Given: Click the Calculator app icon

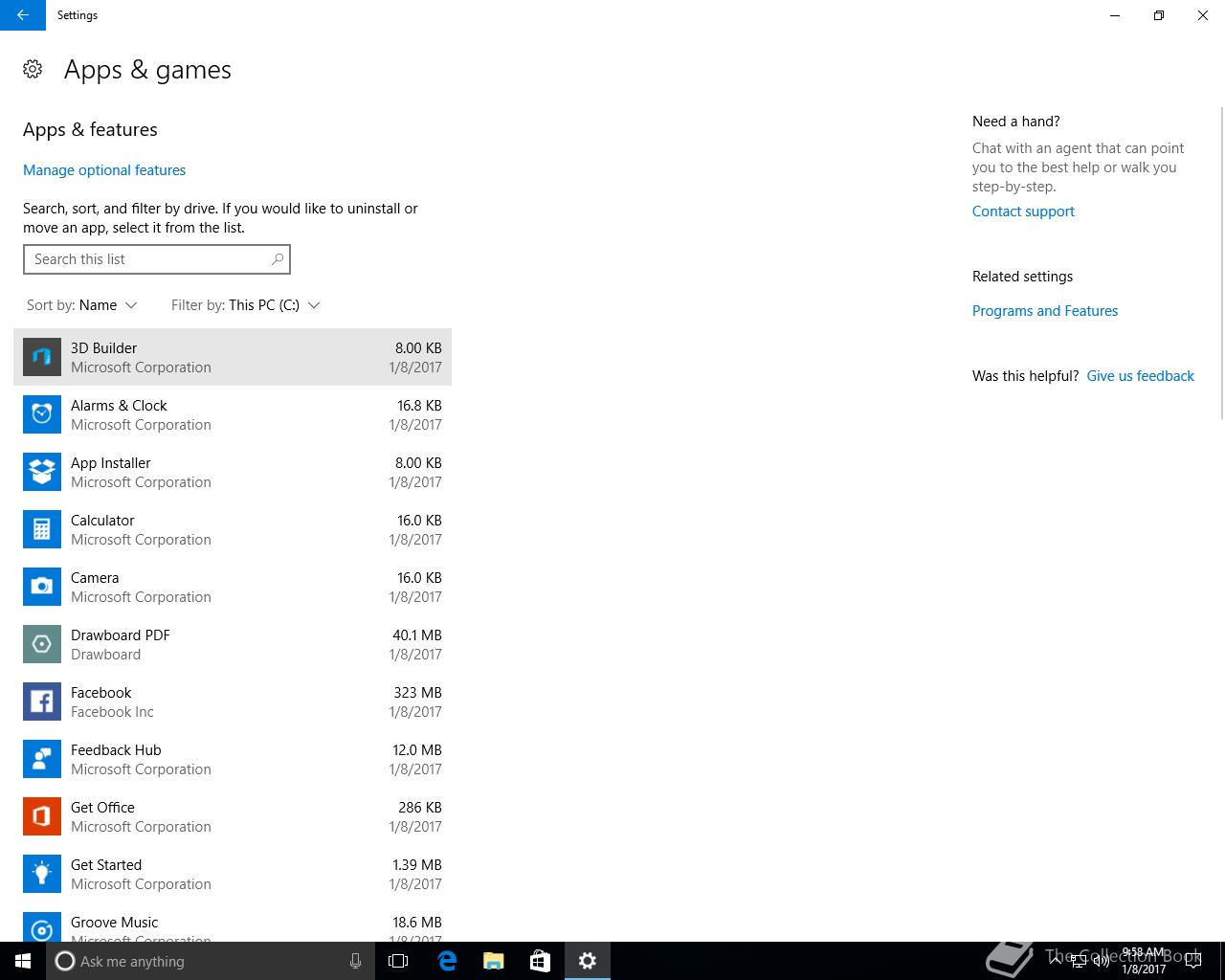Looking at the screenshot, I should point(42,529).
